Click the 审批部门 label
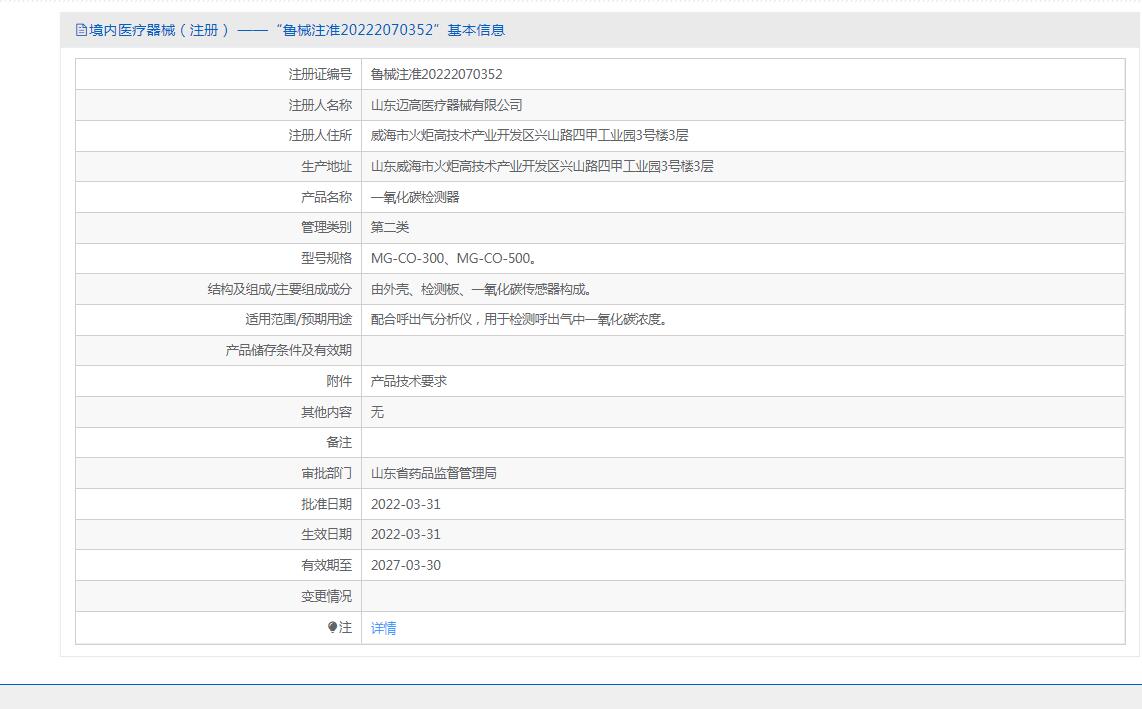 click(326, 473)
